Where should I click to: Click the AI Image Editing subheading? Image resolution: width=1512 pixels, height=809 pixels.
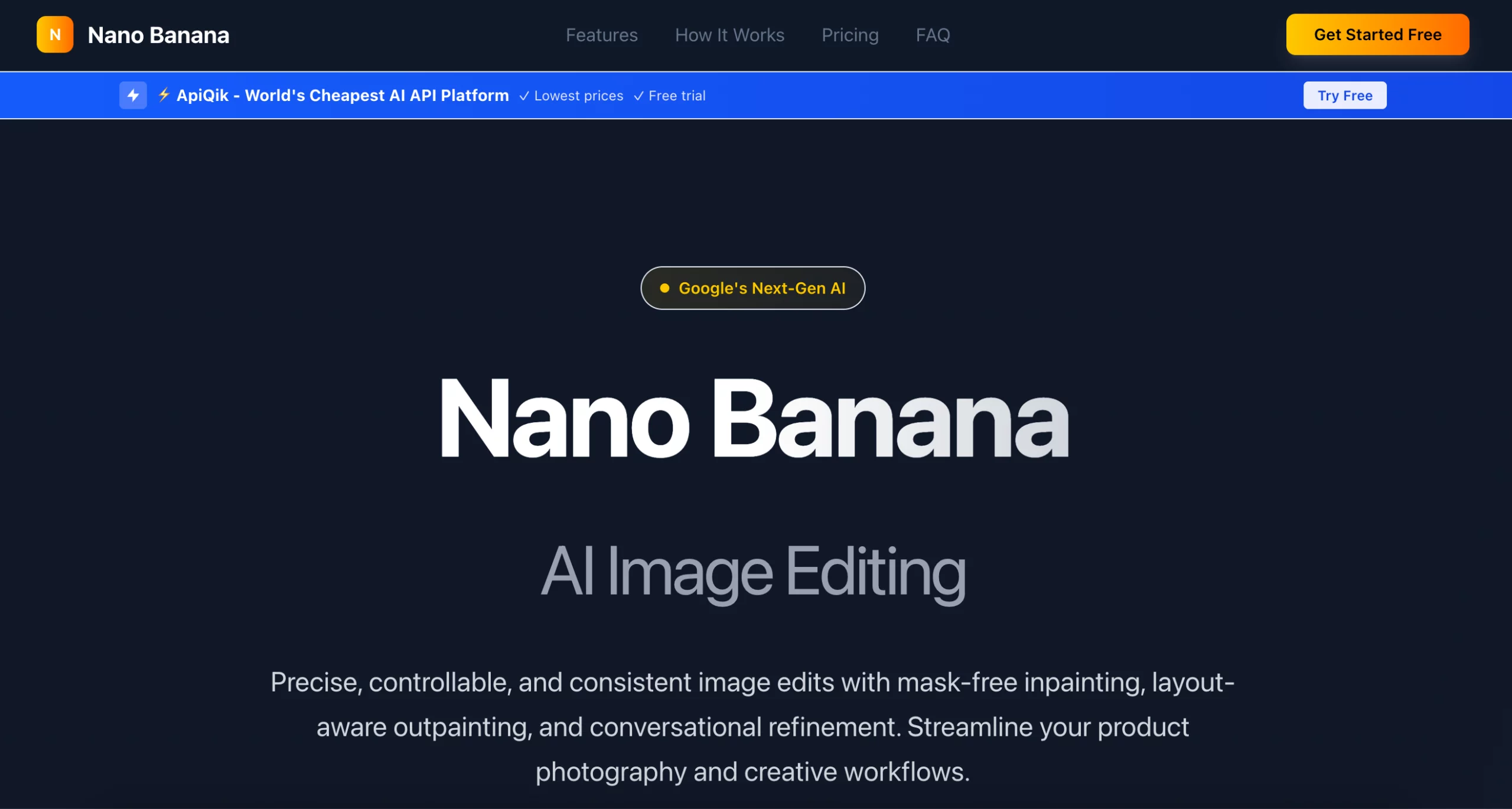click(x=754, y=572)
